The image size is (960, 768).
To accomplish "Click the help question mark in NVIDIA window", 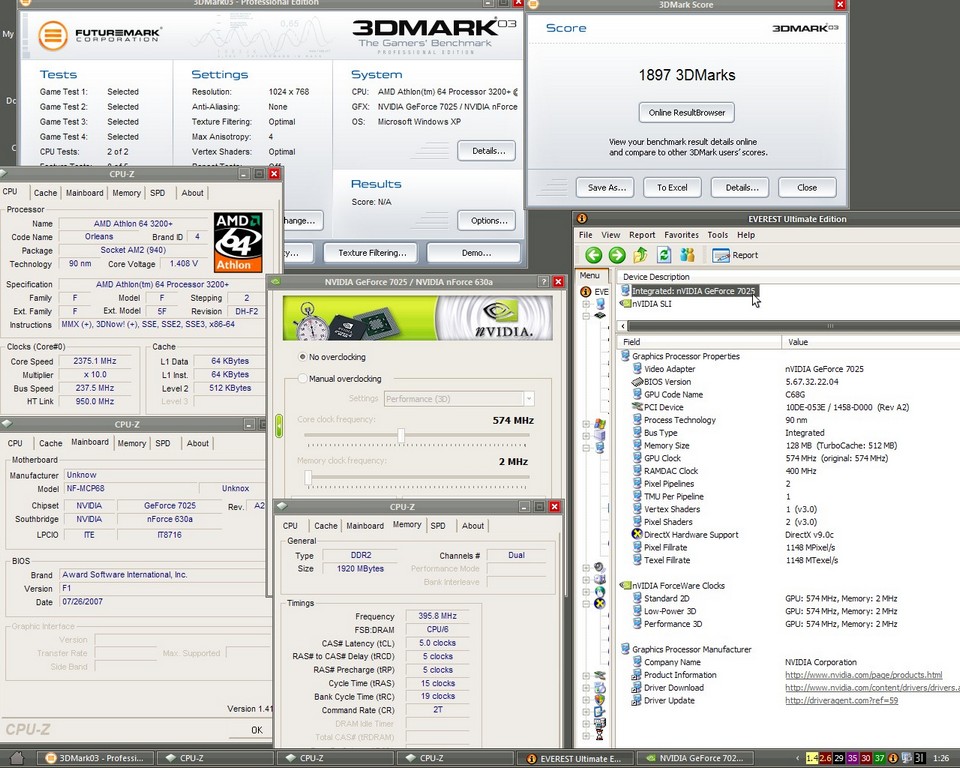I will tap(543, 282).
